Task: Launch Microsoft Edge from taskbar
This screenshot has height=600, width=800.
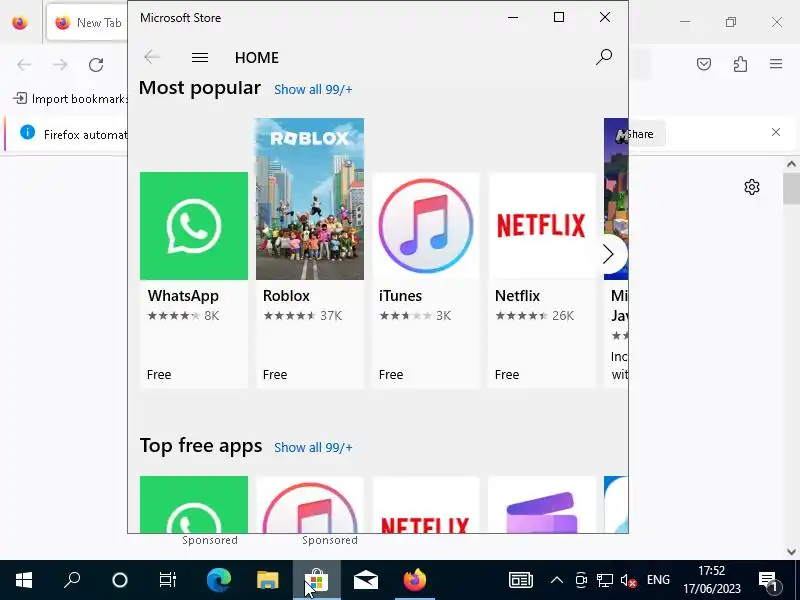Action: click(x=218, y=580)
